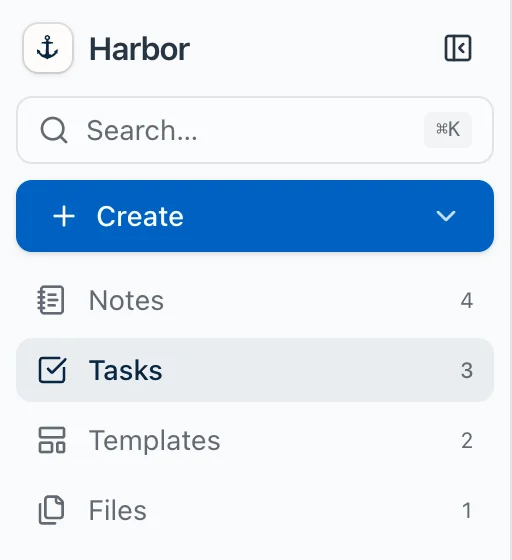Click the magnifying glass search icon
This screenshot has height=560, width=512.
pyautogui.click(x=54, y=130)
